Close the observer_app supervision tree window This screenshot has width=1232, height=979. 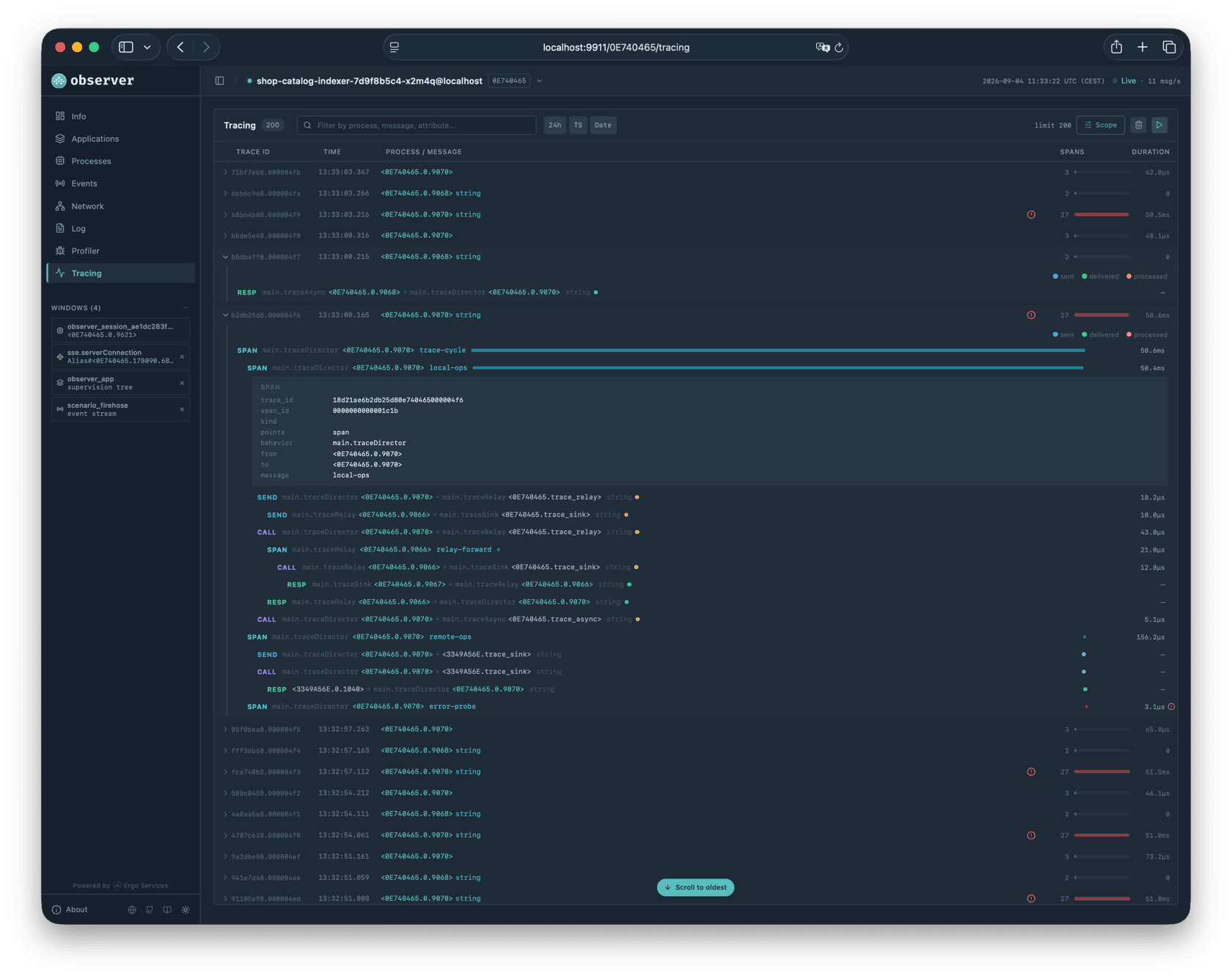coord(182,384)
